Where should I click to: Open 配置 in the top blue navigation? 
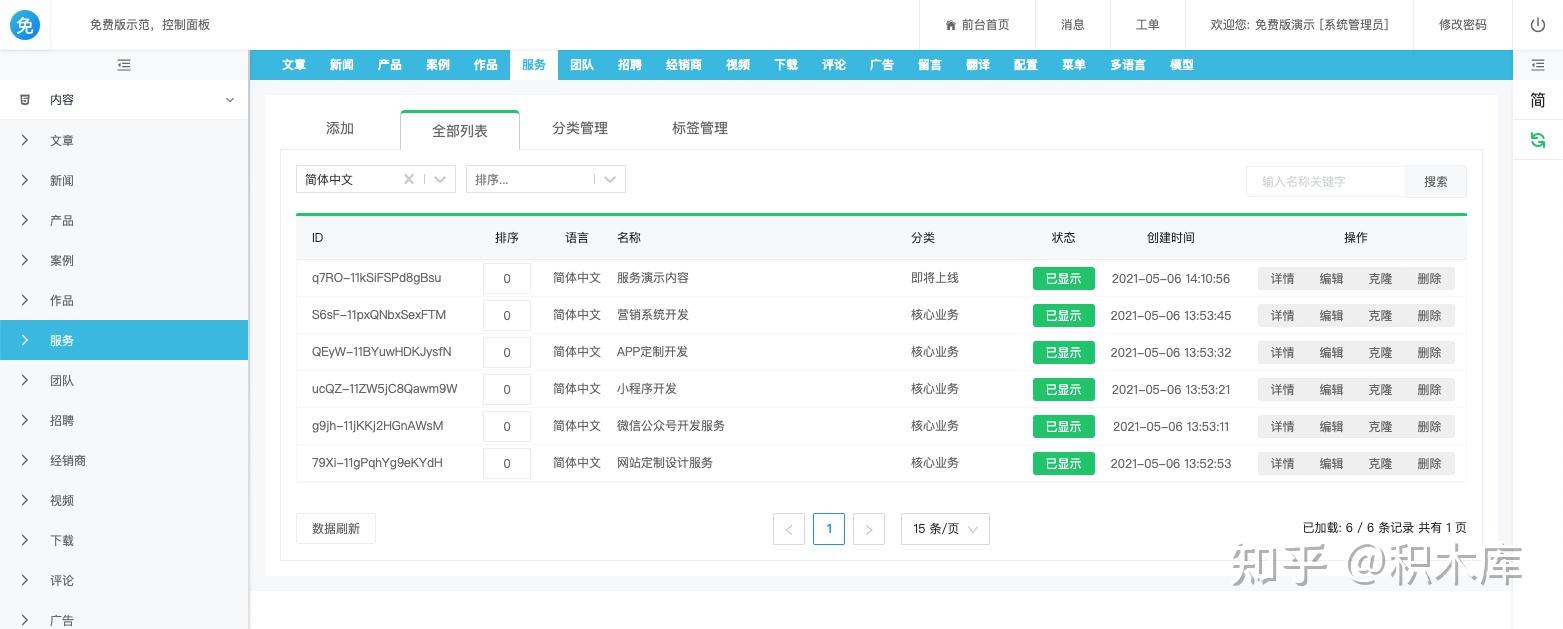tap(1026, 65)
